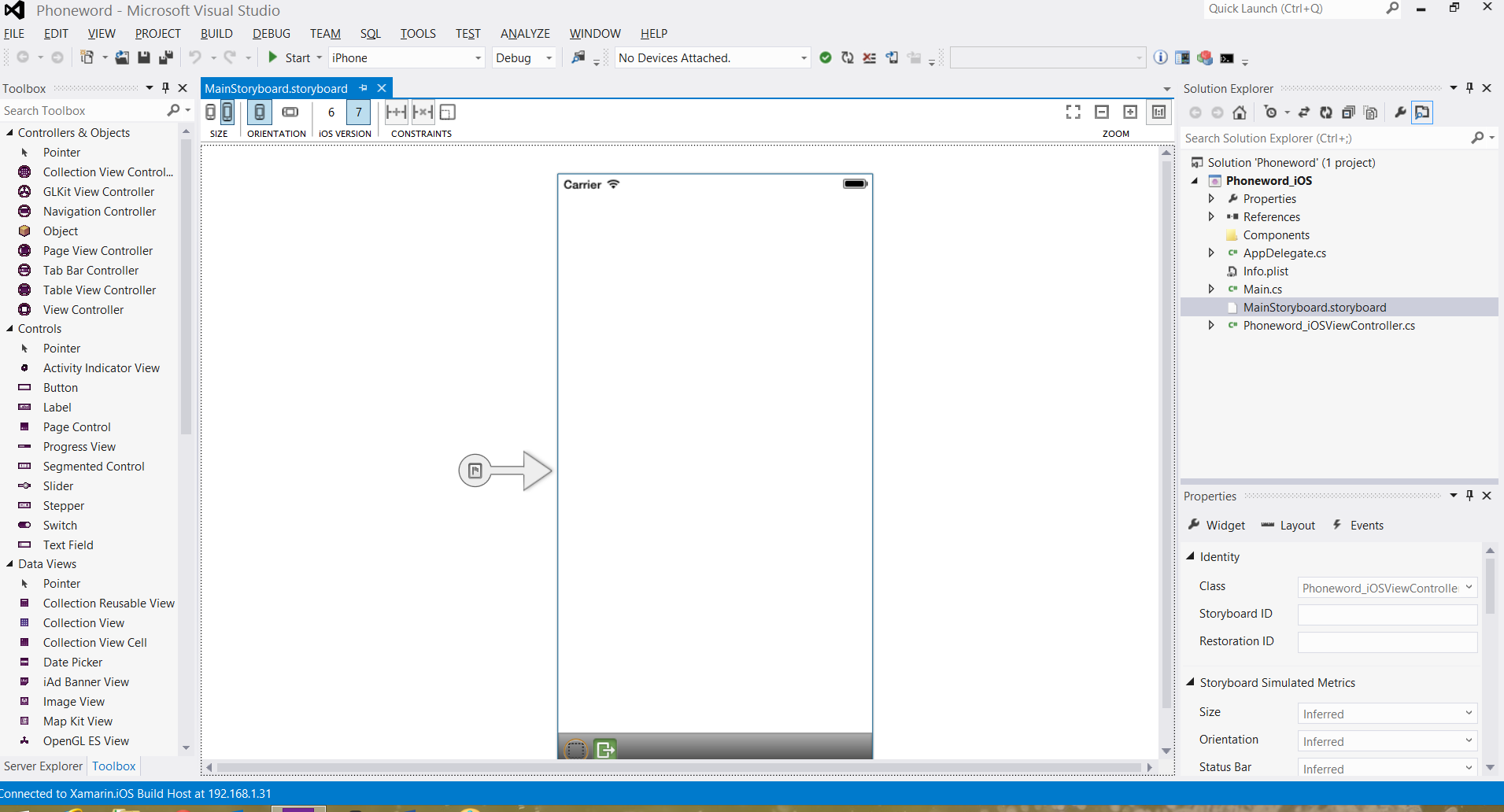
Task: Open the Storyboard Simulated Metrics Size dropdown
Action: point(1387,714)
